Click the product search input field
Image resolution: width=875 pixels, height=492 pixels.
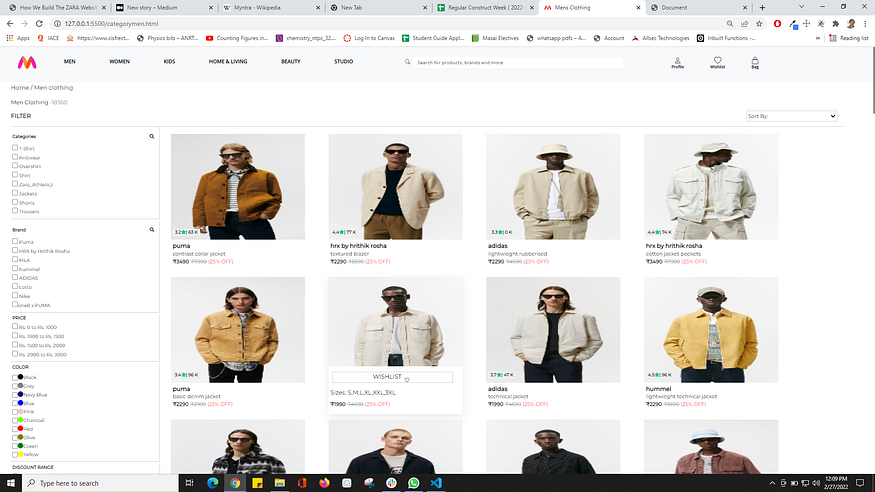[519, 62]
